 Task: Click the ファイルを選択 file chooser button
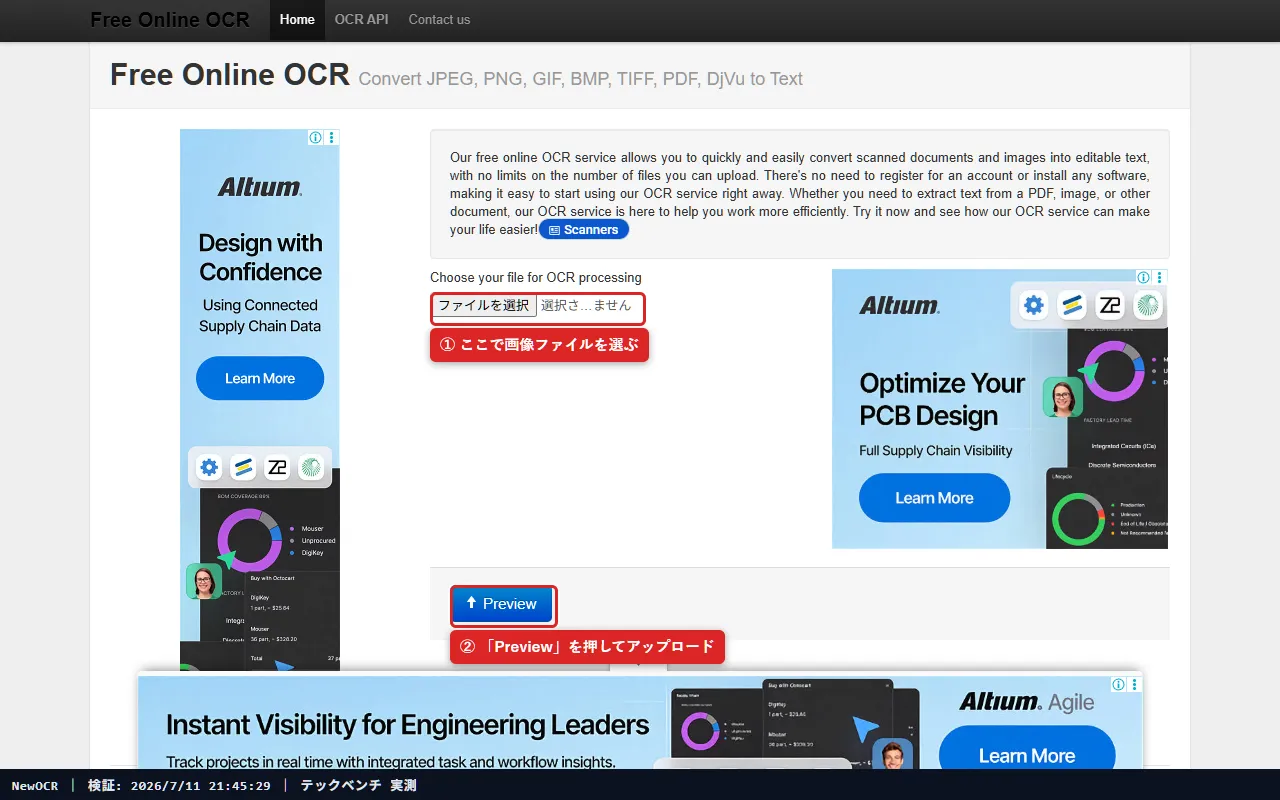tap(485, 306)
